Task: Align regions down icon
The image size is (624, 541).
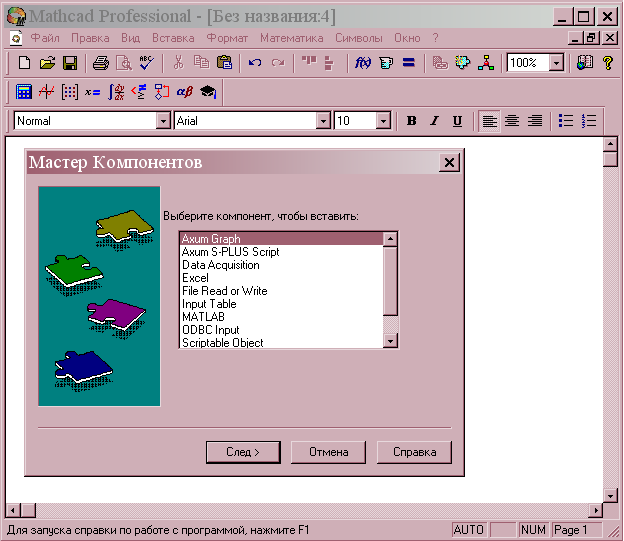Action: (329, 63)
